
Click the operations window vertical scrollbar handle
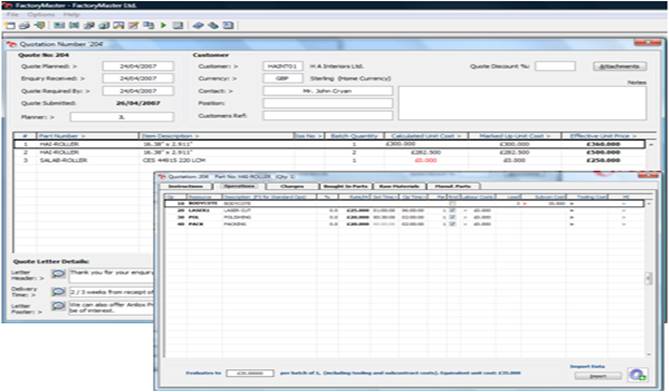point(649,279)
